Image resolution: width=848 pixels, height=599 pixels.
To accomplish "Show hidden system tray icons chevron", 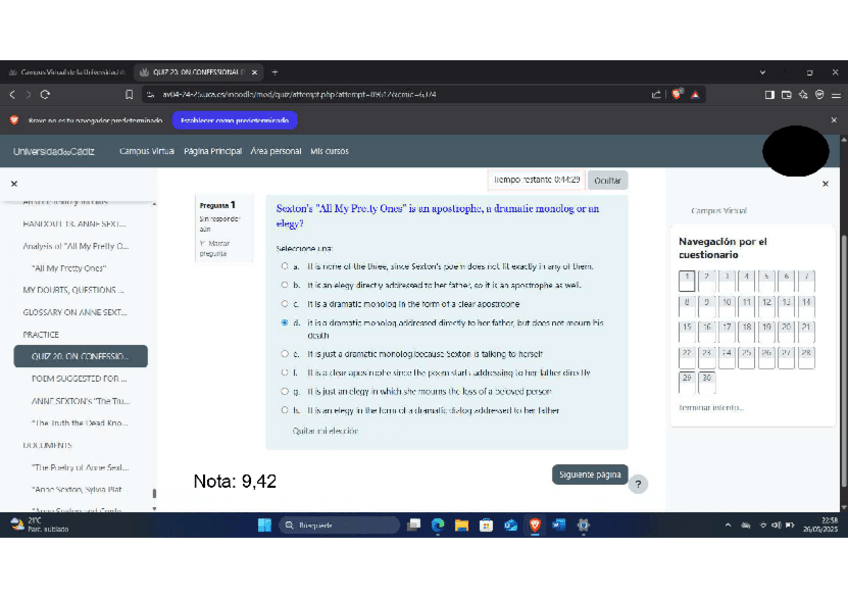I will (x=729, y=524).
